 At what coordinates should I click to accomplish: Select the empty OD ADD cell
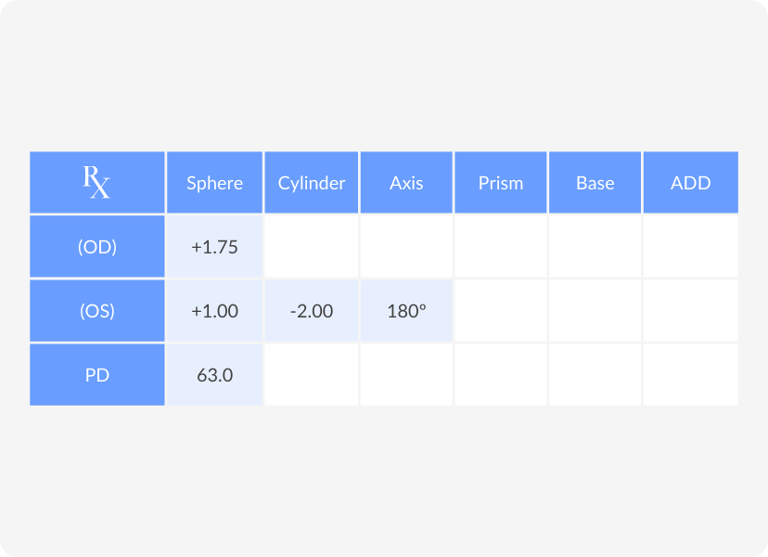point(691,246)
